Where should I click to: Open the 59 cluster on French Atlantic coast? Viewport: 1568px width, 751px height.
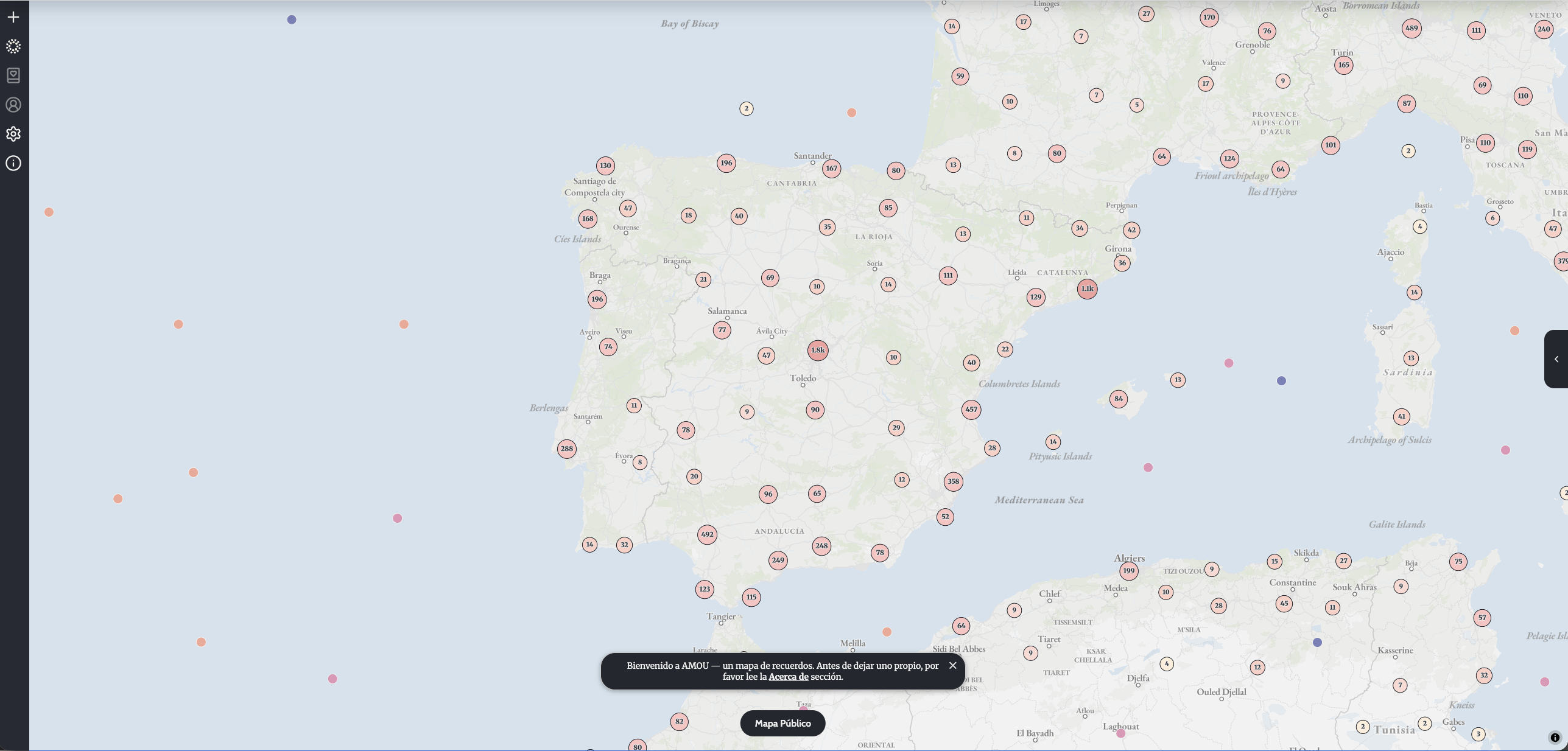pos(960,76)
